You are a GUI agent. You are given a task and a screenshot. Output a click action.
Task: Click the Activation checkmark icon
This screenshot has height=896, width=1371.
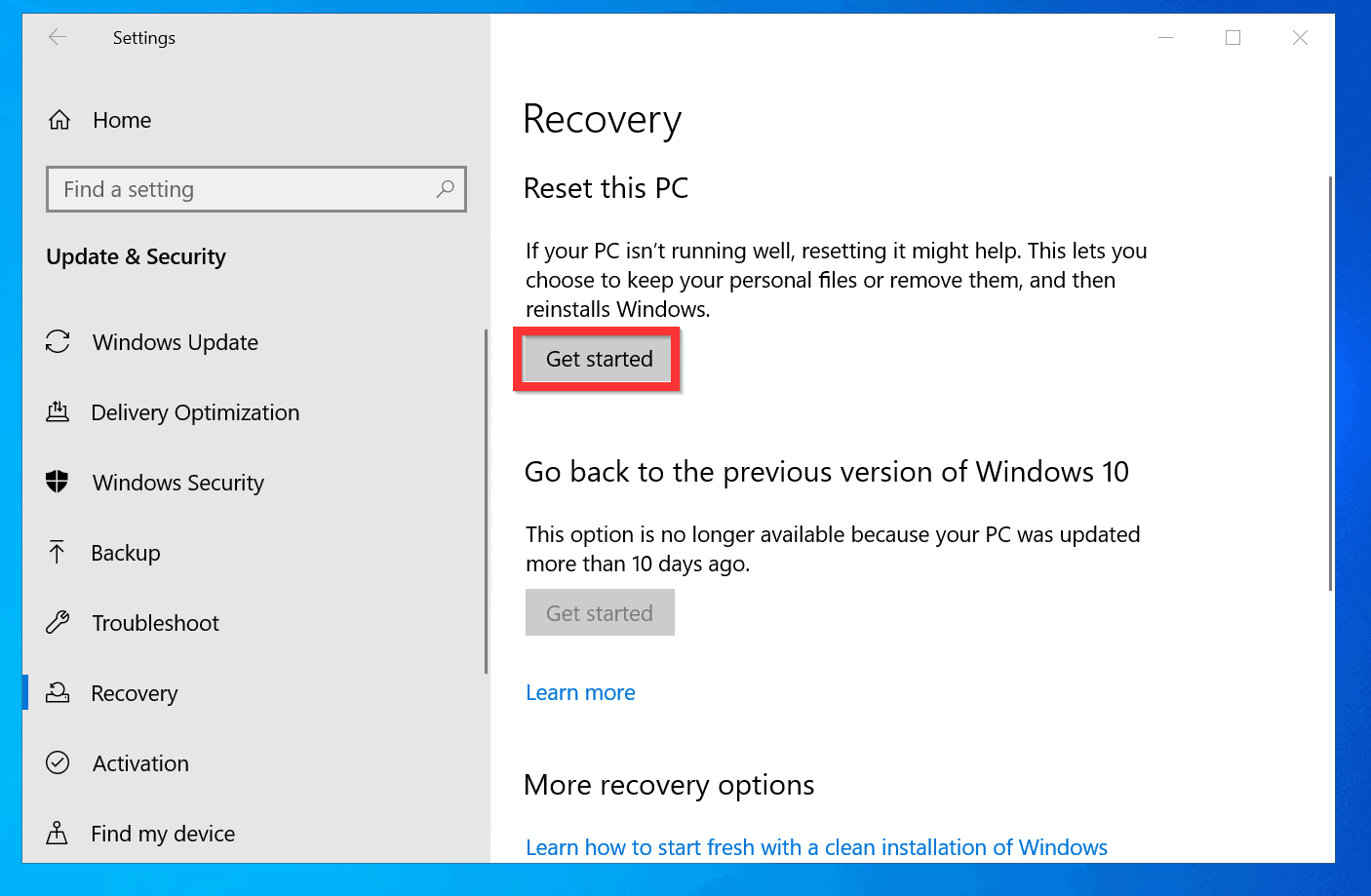(59, 762)
